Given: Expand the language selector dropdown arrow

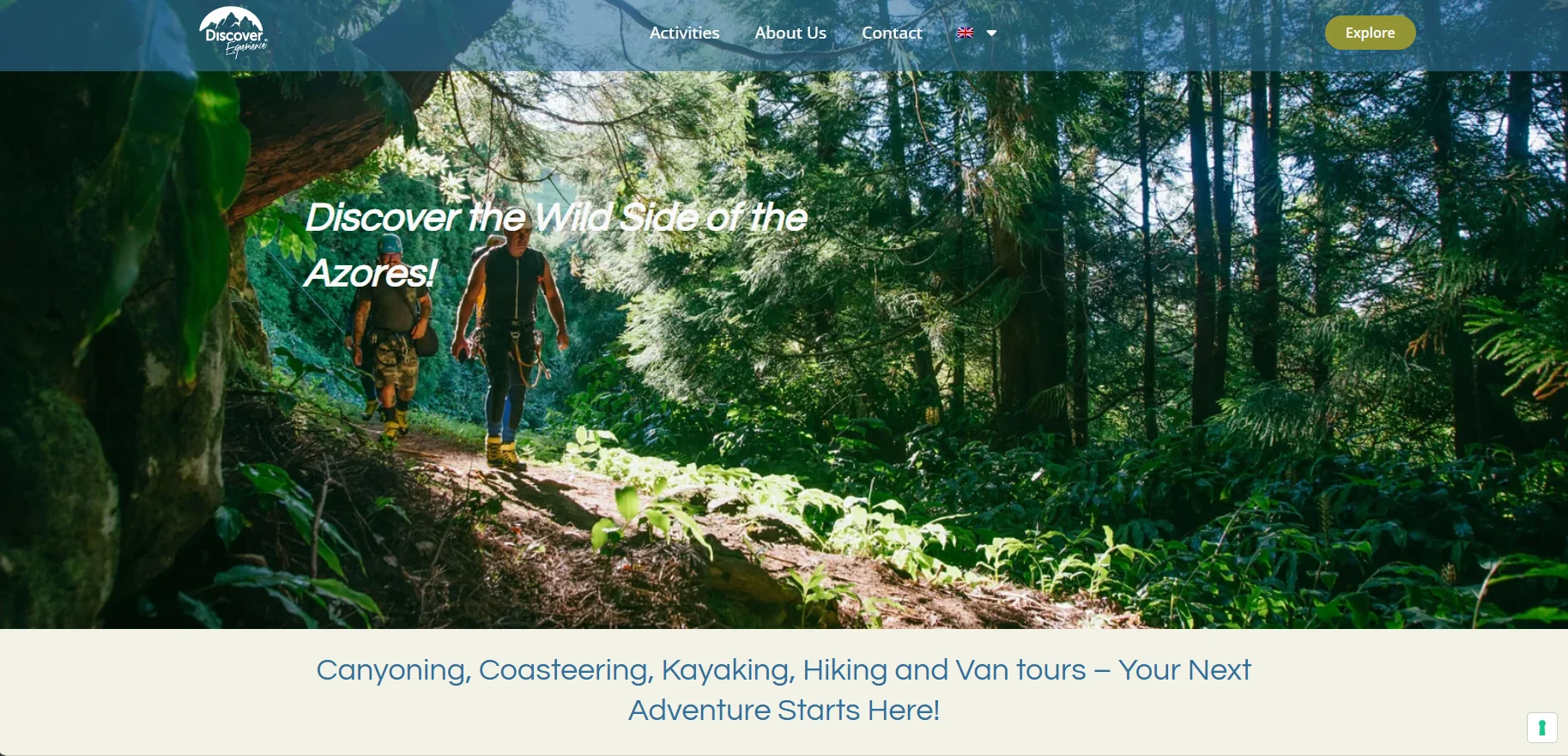Looking at the screenshot, I should (x=991, y=33).
